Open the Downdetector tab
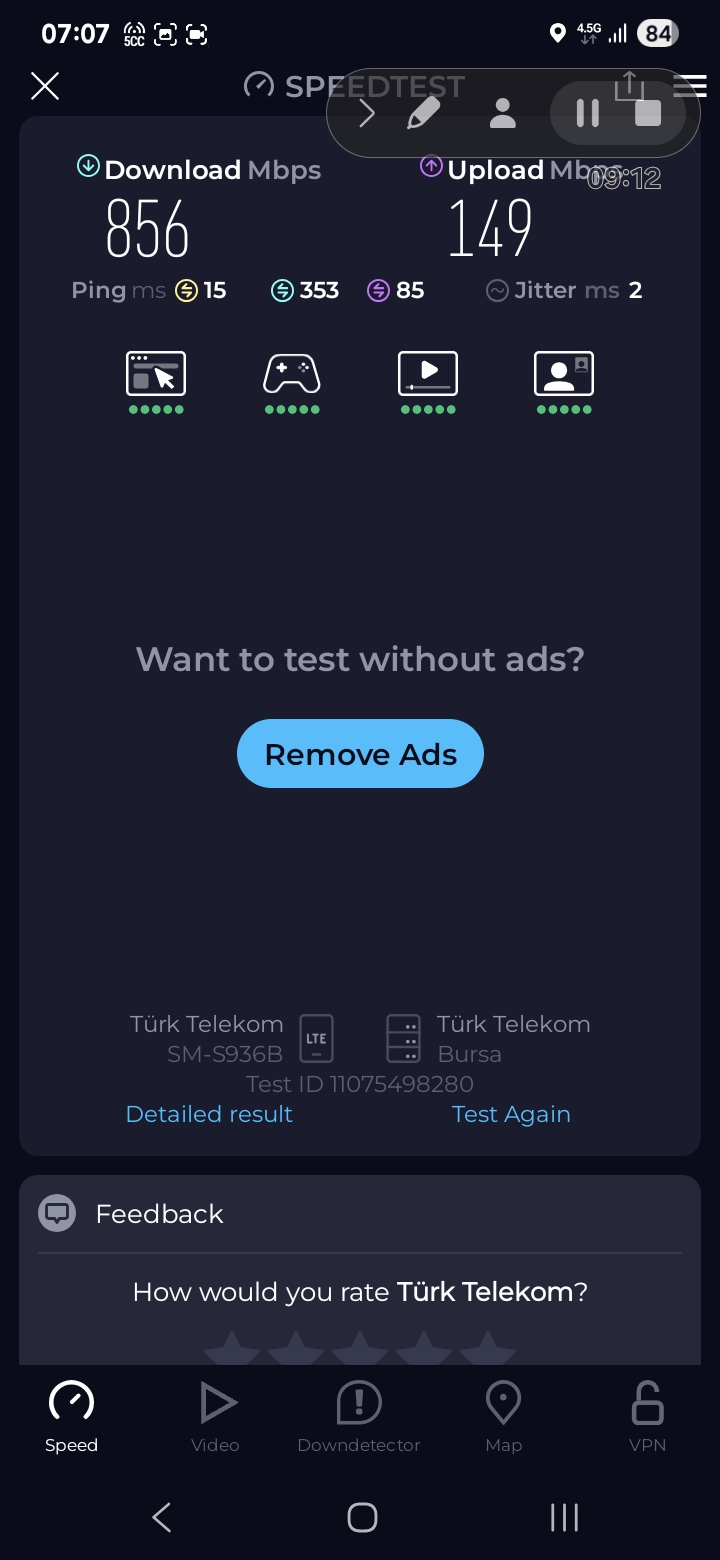This screenshot has height=1560, width=720. tap(359, 1417)
